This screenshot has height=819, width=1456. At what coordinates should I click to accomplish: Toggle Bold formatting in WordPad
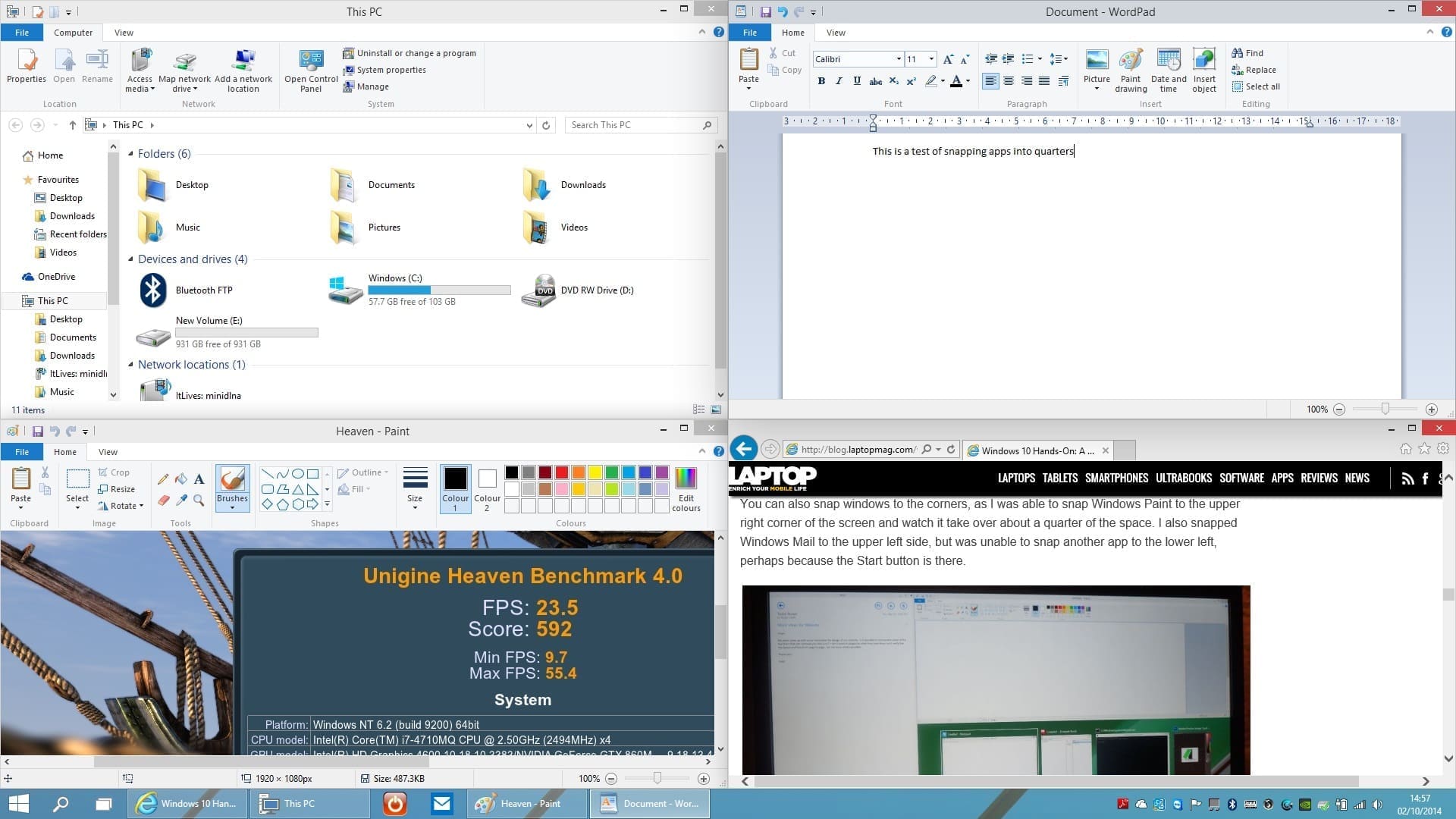click(821, 81)
